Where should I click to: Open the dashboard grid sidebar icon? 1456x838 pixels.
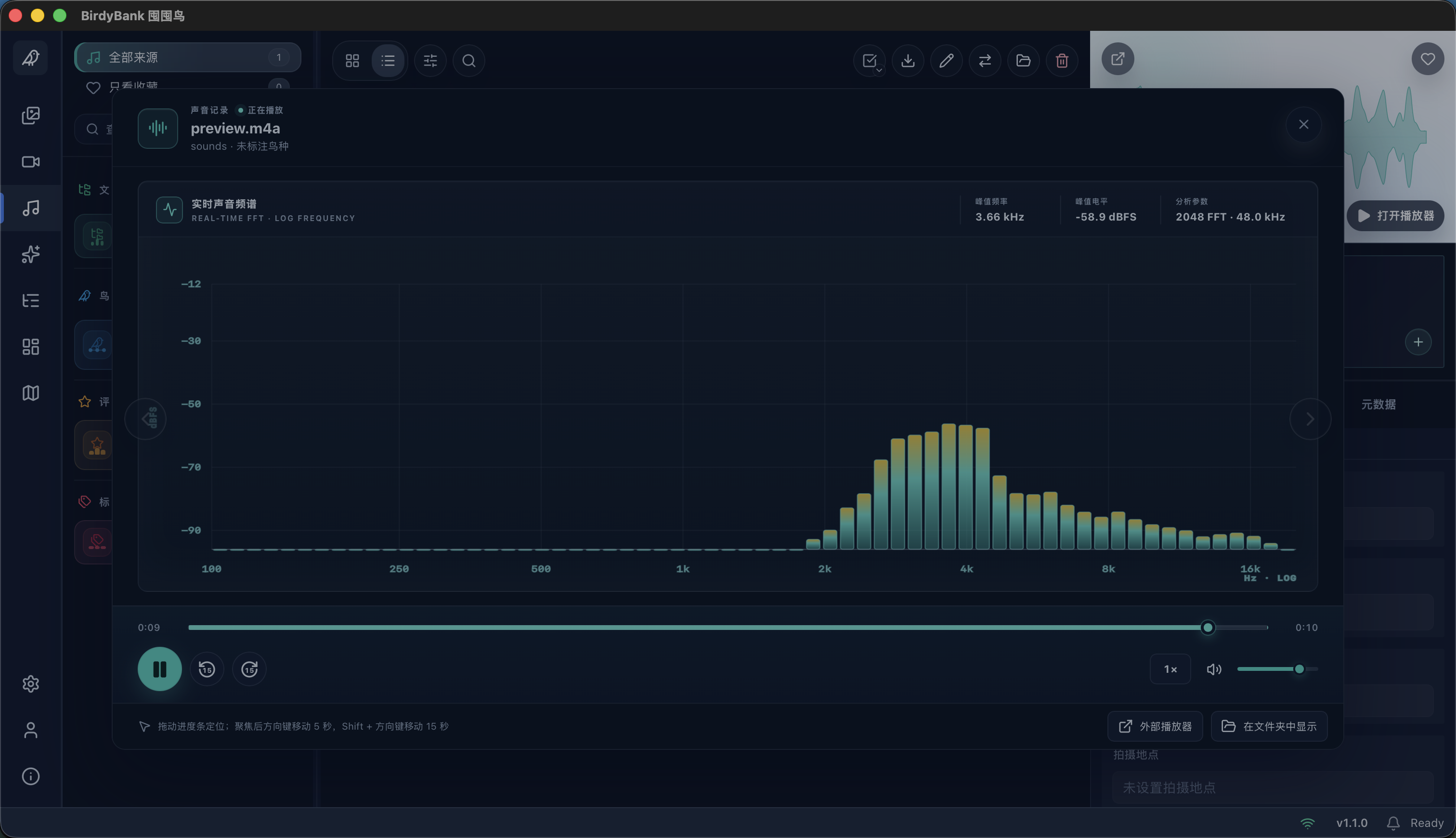click(x=30, y=346)
